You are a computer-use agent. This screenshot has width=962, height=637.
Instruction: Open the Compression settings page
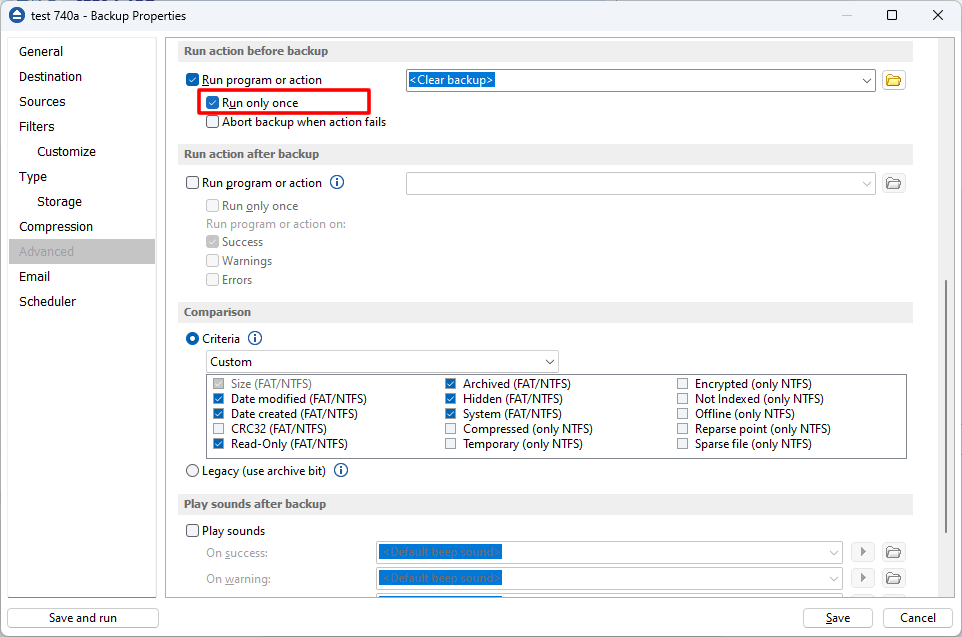tap(56, 226)
